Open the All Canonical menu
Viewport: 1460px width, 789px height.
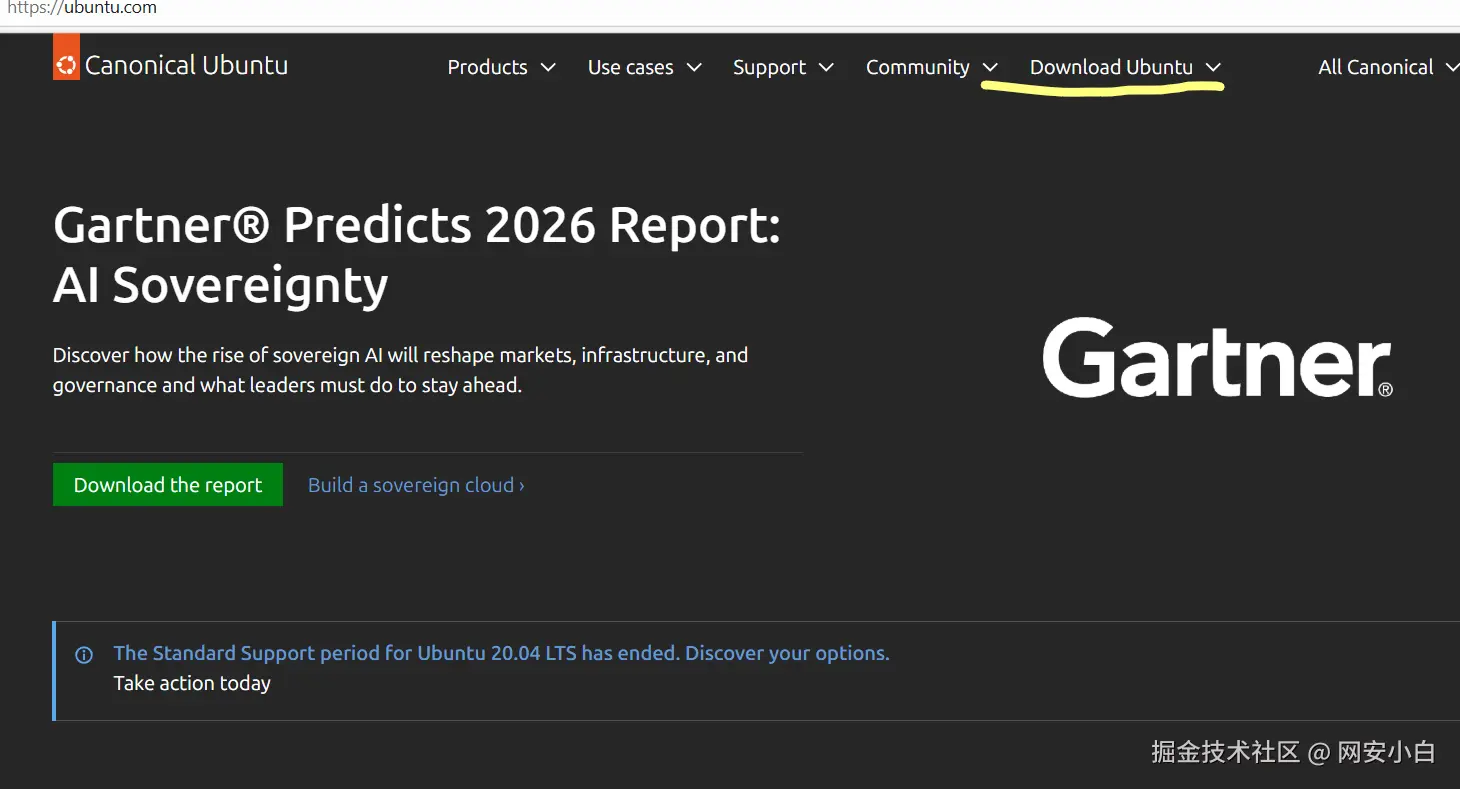(x=1388, y=67)
